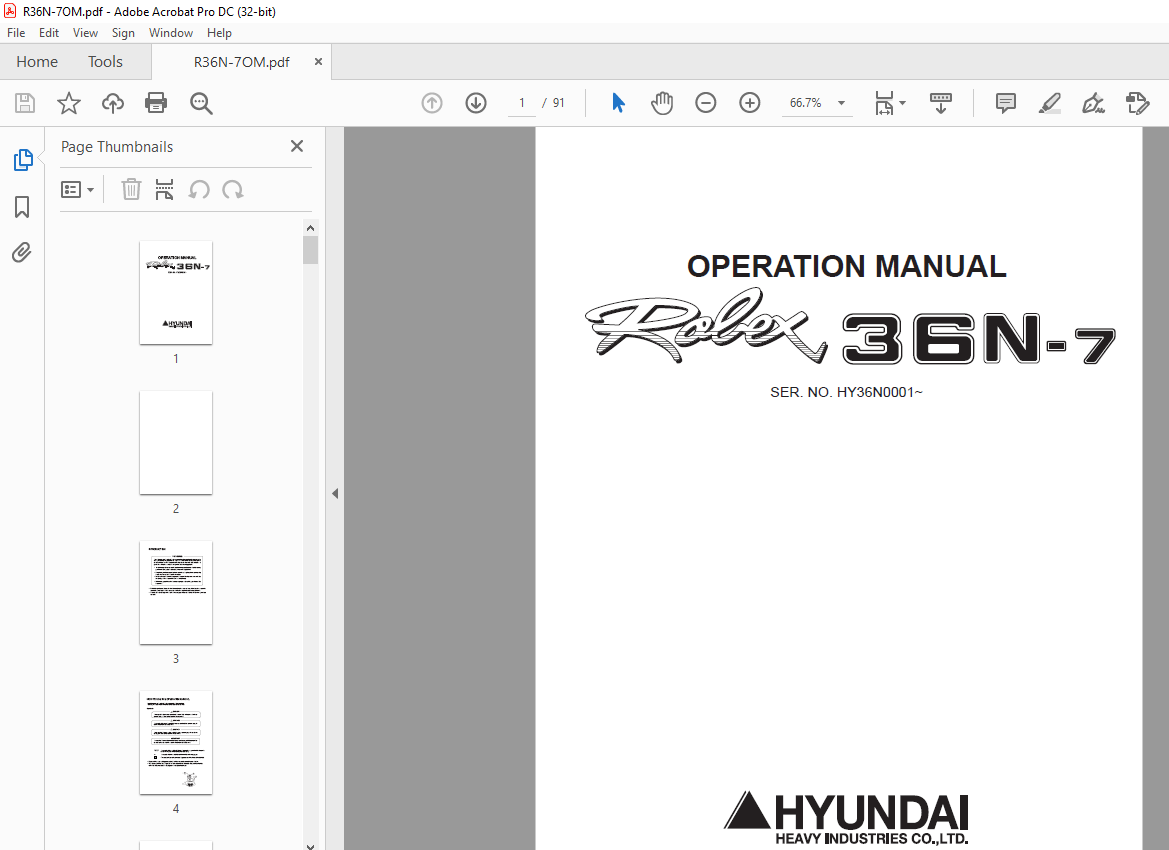
Task: Click the Fit width page icon
Action: pyautogui.click(x=884, y=103)
